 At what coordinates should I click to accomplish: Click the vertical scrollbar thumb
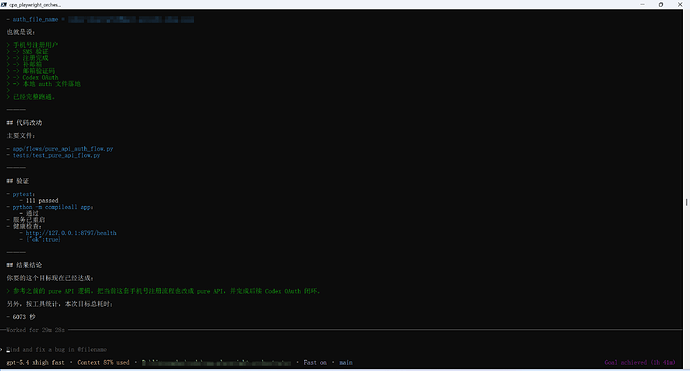[686, 202]
